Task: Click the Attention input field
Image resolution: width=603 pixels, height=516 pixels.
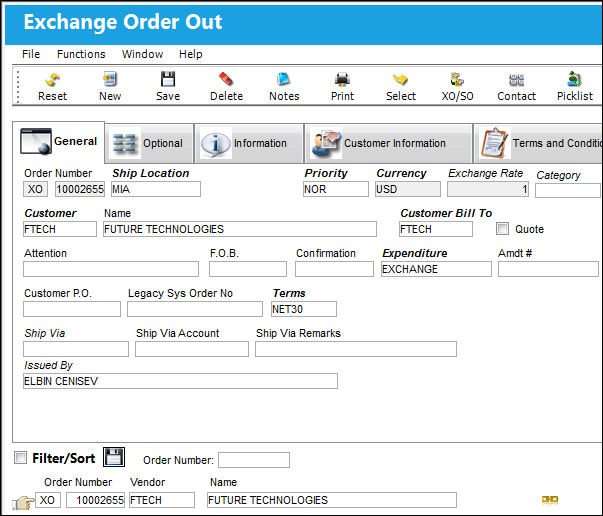Action: pyautogui.click(x=111, y=269)
